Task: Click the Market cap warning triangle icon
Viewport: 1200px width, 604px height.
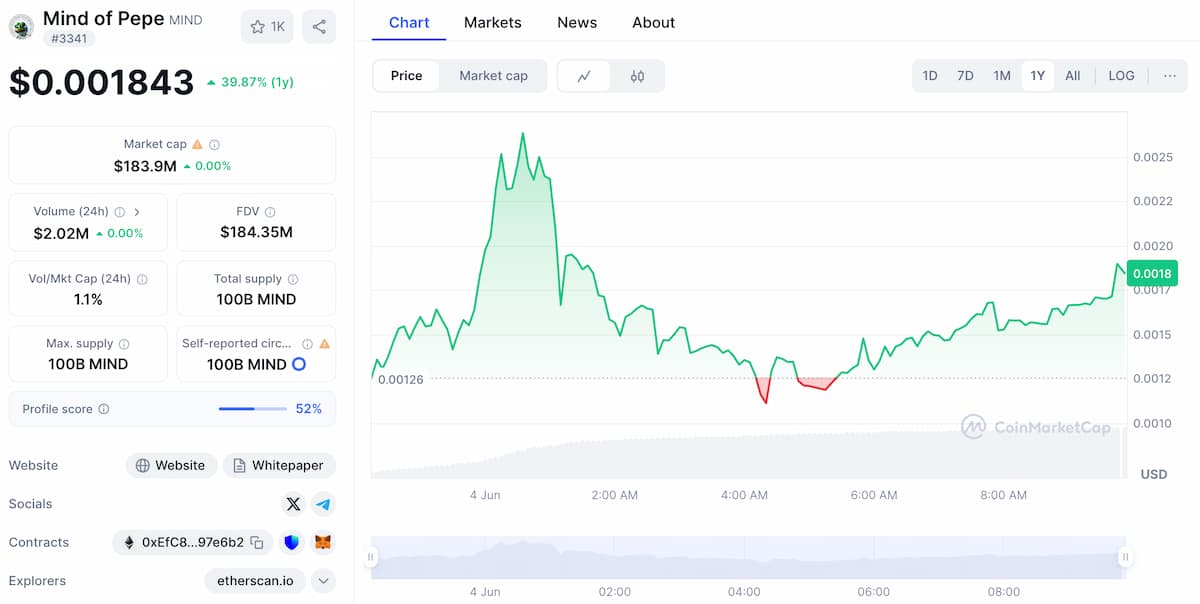Action: 197,144
